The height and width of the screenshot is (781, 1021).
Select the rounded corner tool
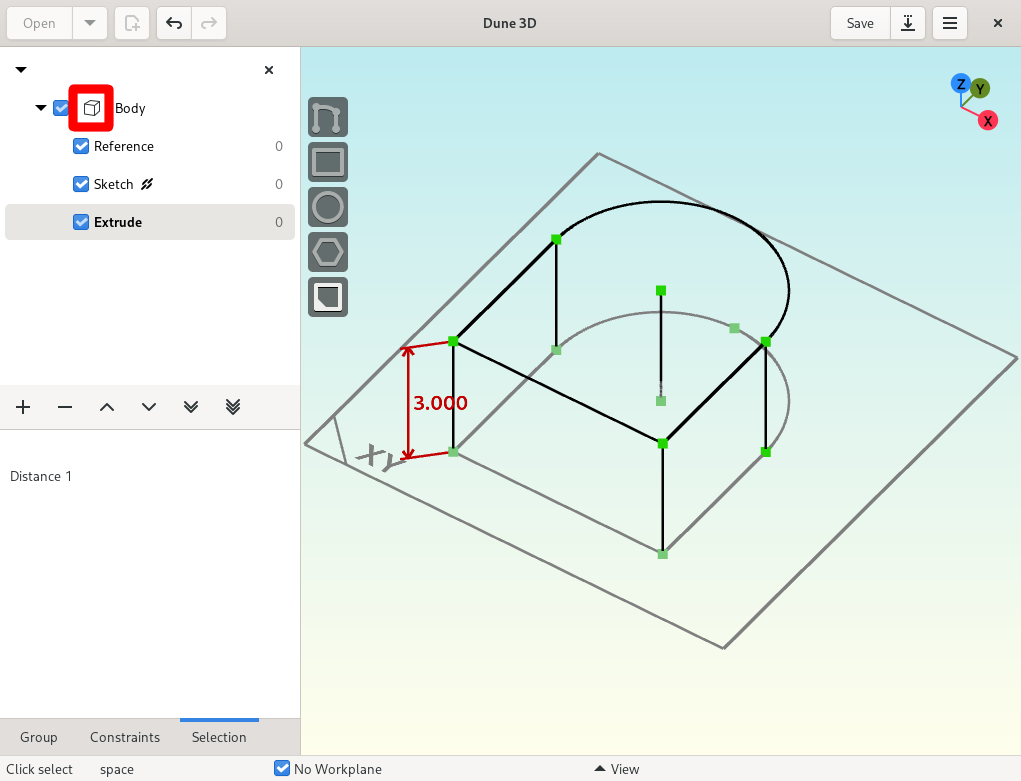coord(328,297)
